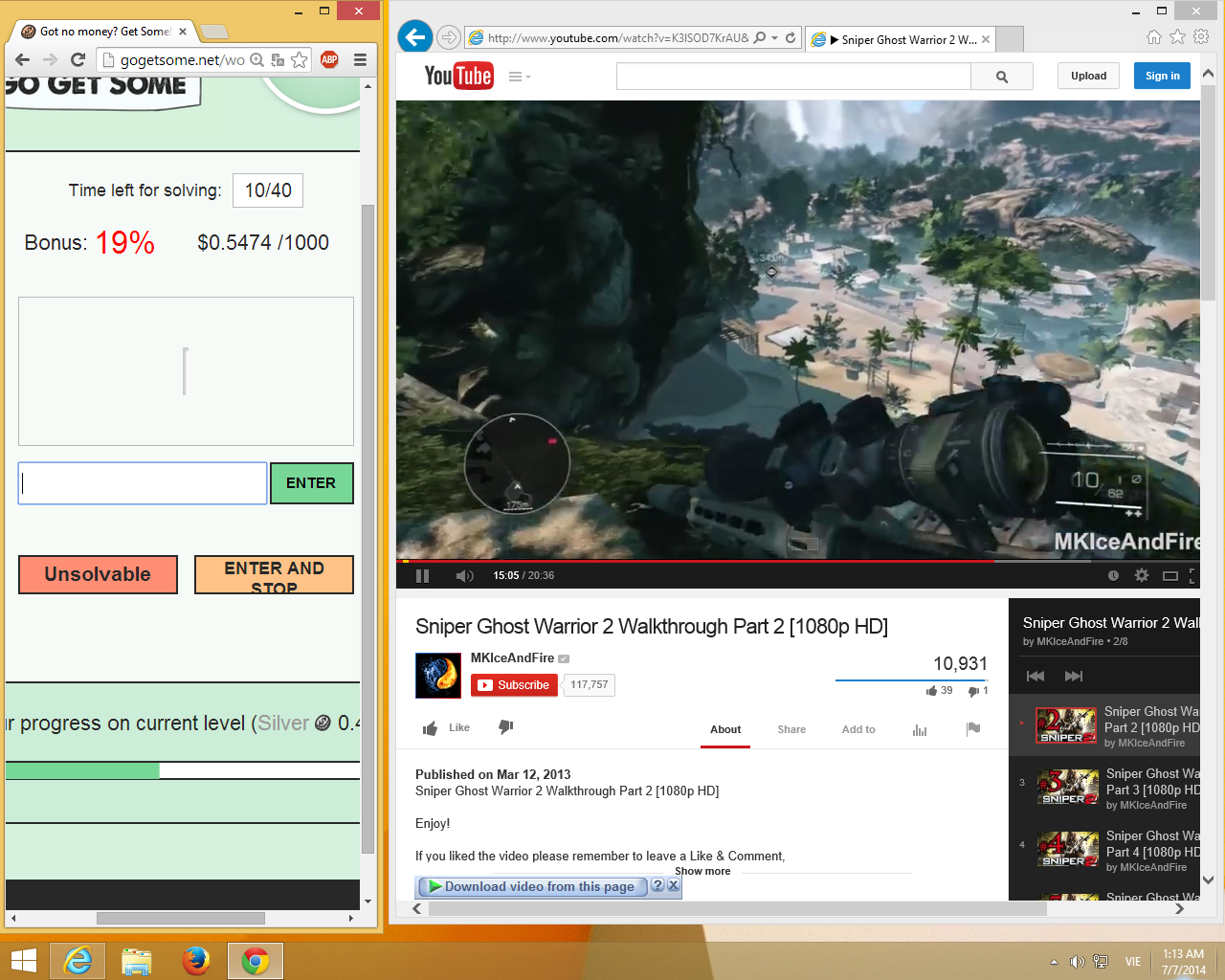Expand the description with Show more

pyautogui.click(x=702, y=871)
